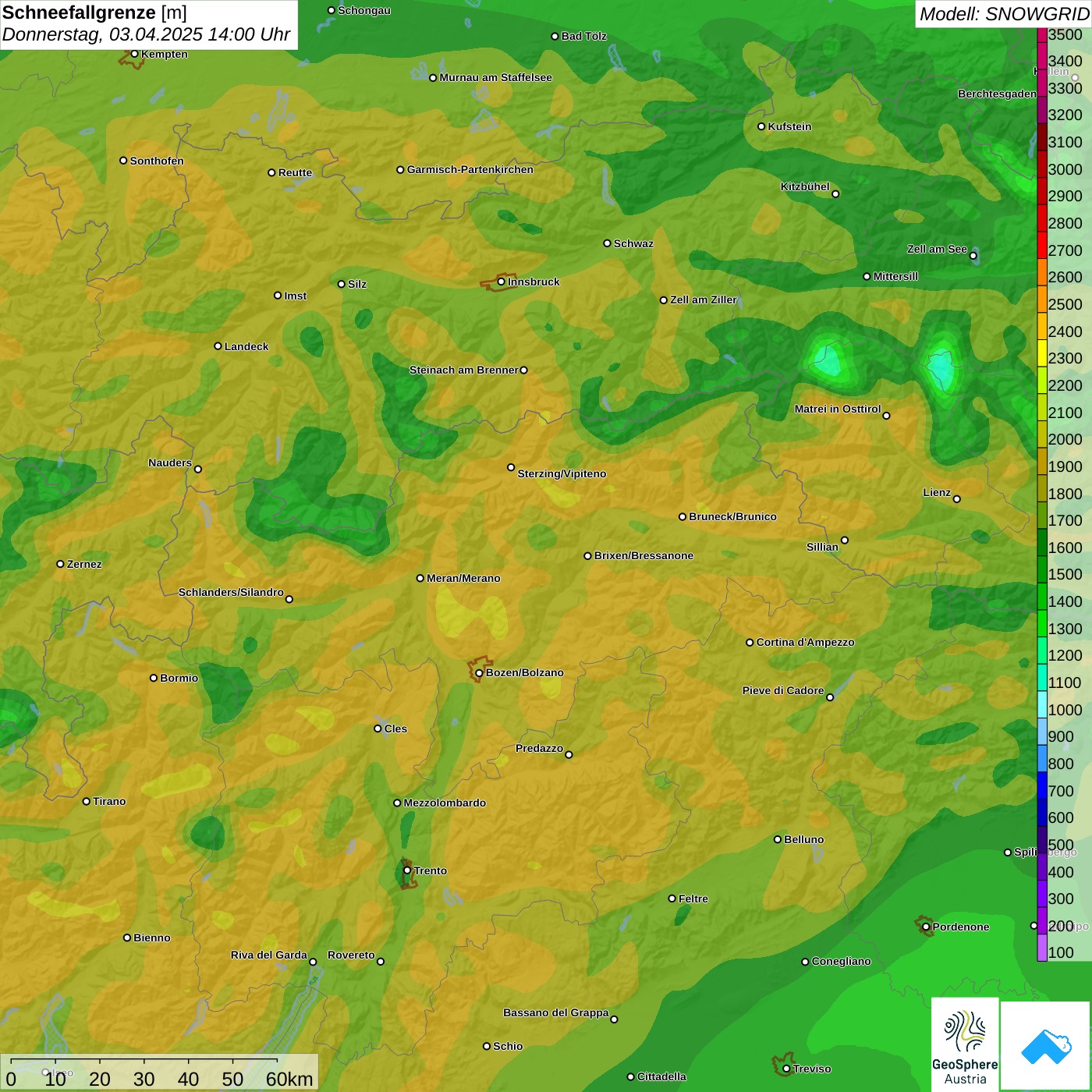Click the Sterzing/Vipiteno label
Image resolution: width=1092 pixels, height=1092 pixels.
[562, 473]
